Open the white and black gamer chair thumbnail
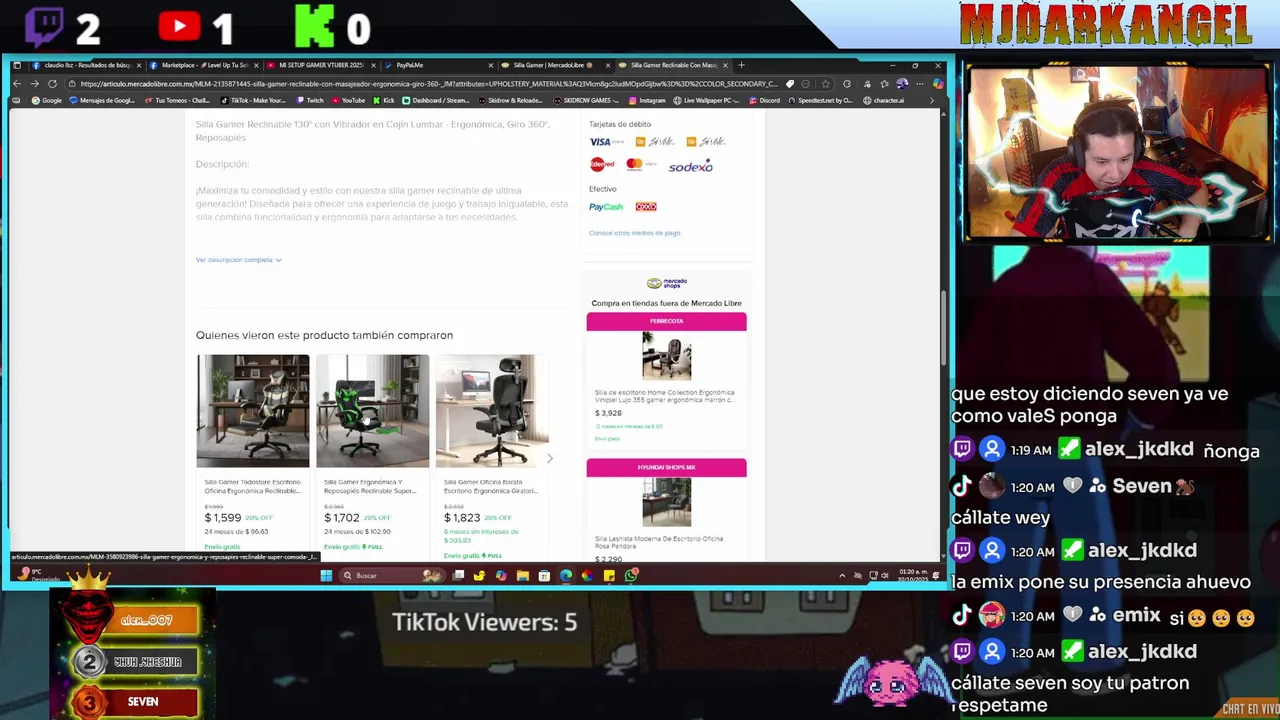Image resolution: width=1280 pixels, height=720 pixels. click(x=253, y=411)
